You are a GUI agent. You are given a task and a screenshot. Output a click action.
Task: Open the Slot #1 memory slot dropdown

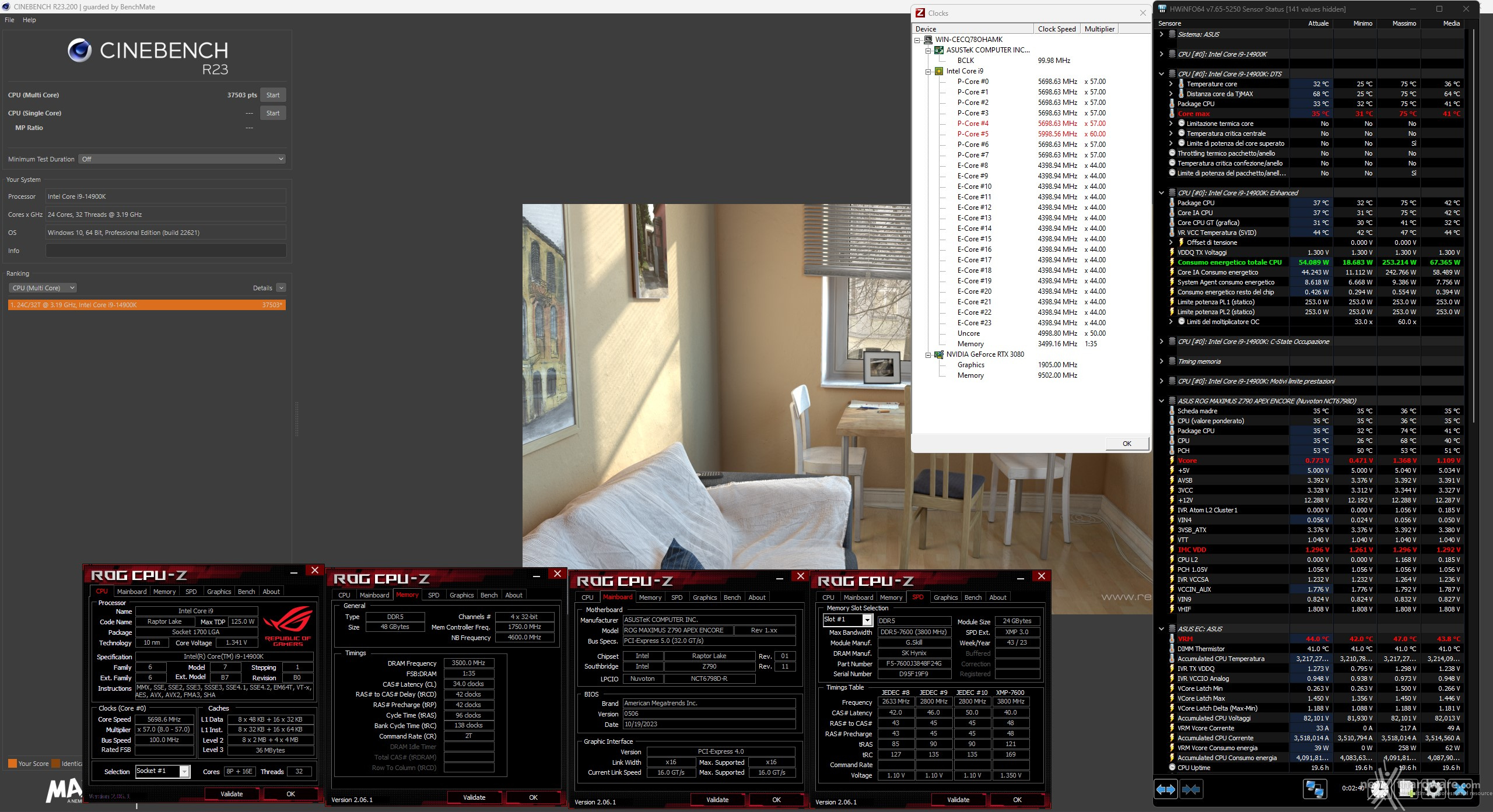(847, 620)
